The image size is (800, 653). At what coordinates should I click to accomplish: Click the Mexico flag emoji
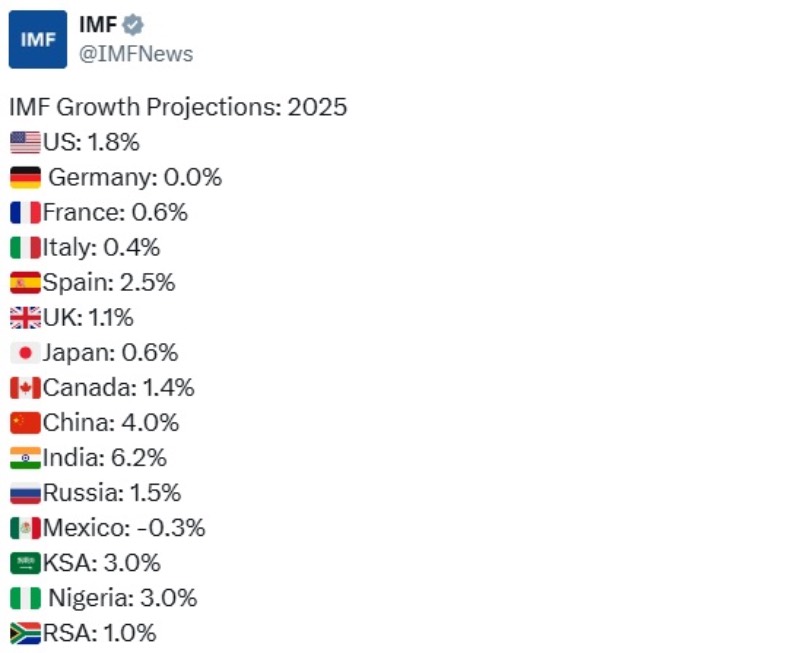[26, 527]
